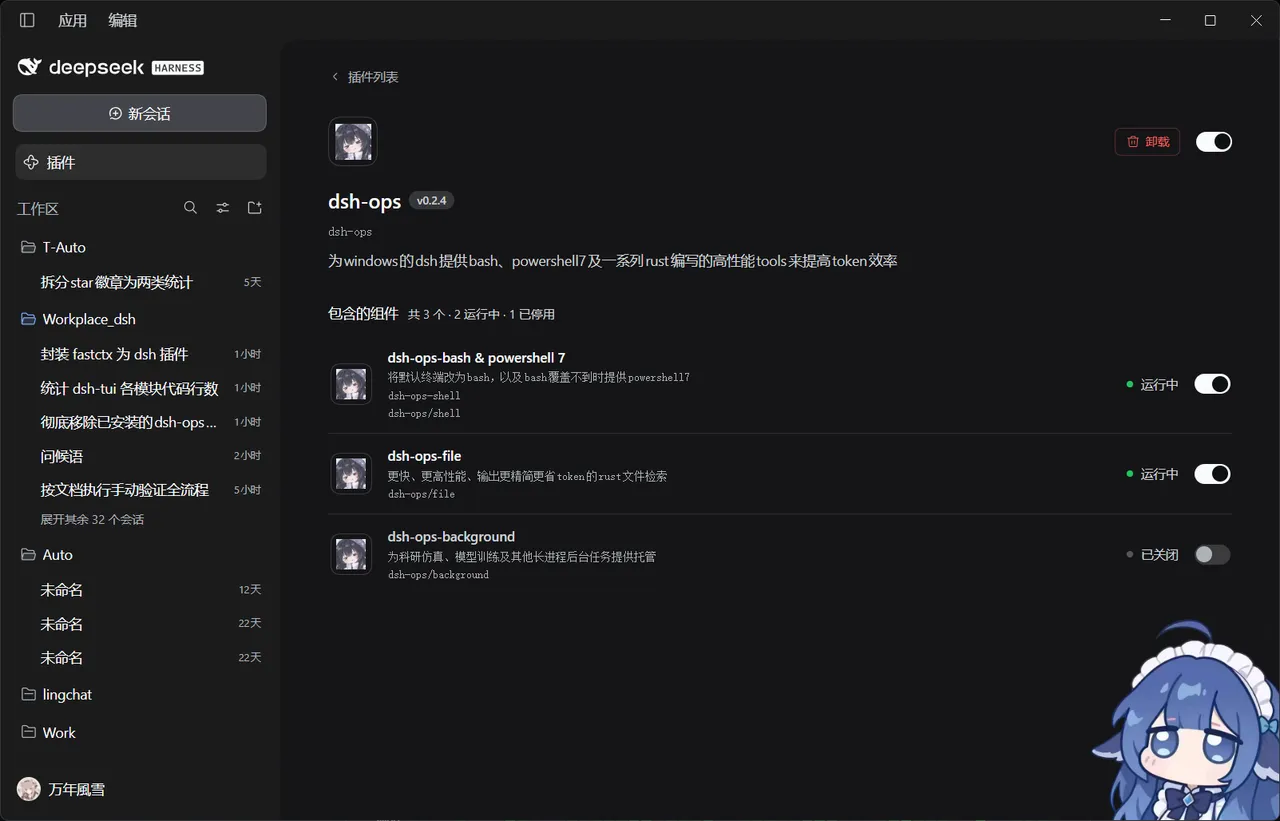The height and width of the screenshot is (821, 1280).
Task: Start a 新会话 conversation
Action: pyautogui.click(x=140, y=113)
